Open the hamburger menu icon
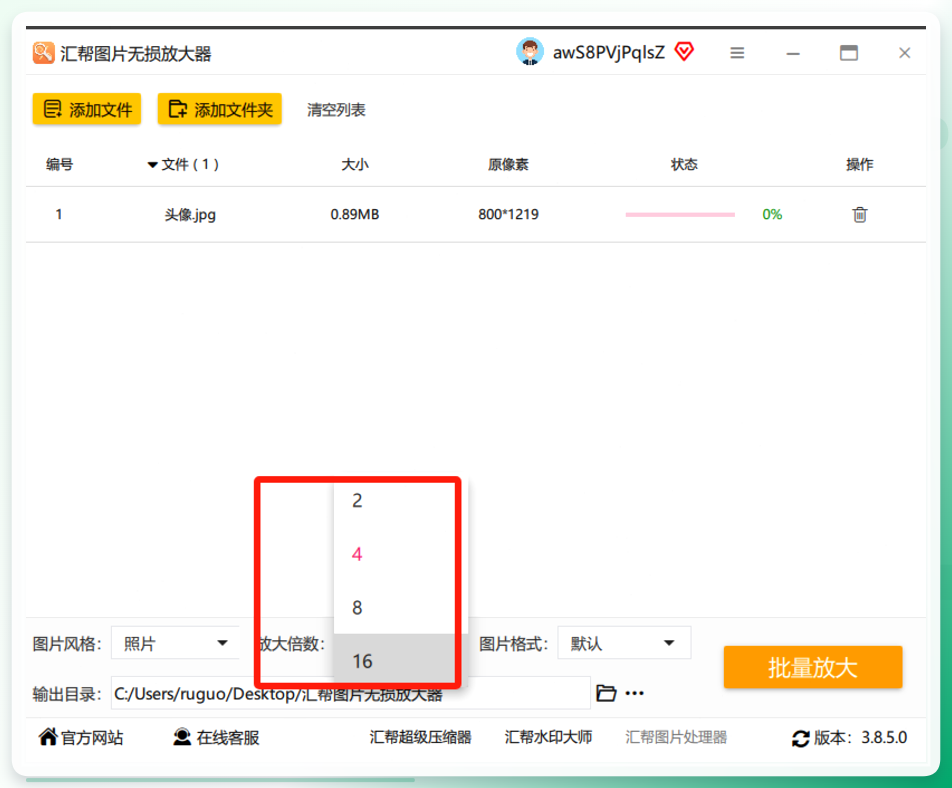 tap(737, 53)
